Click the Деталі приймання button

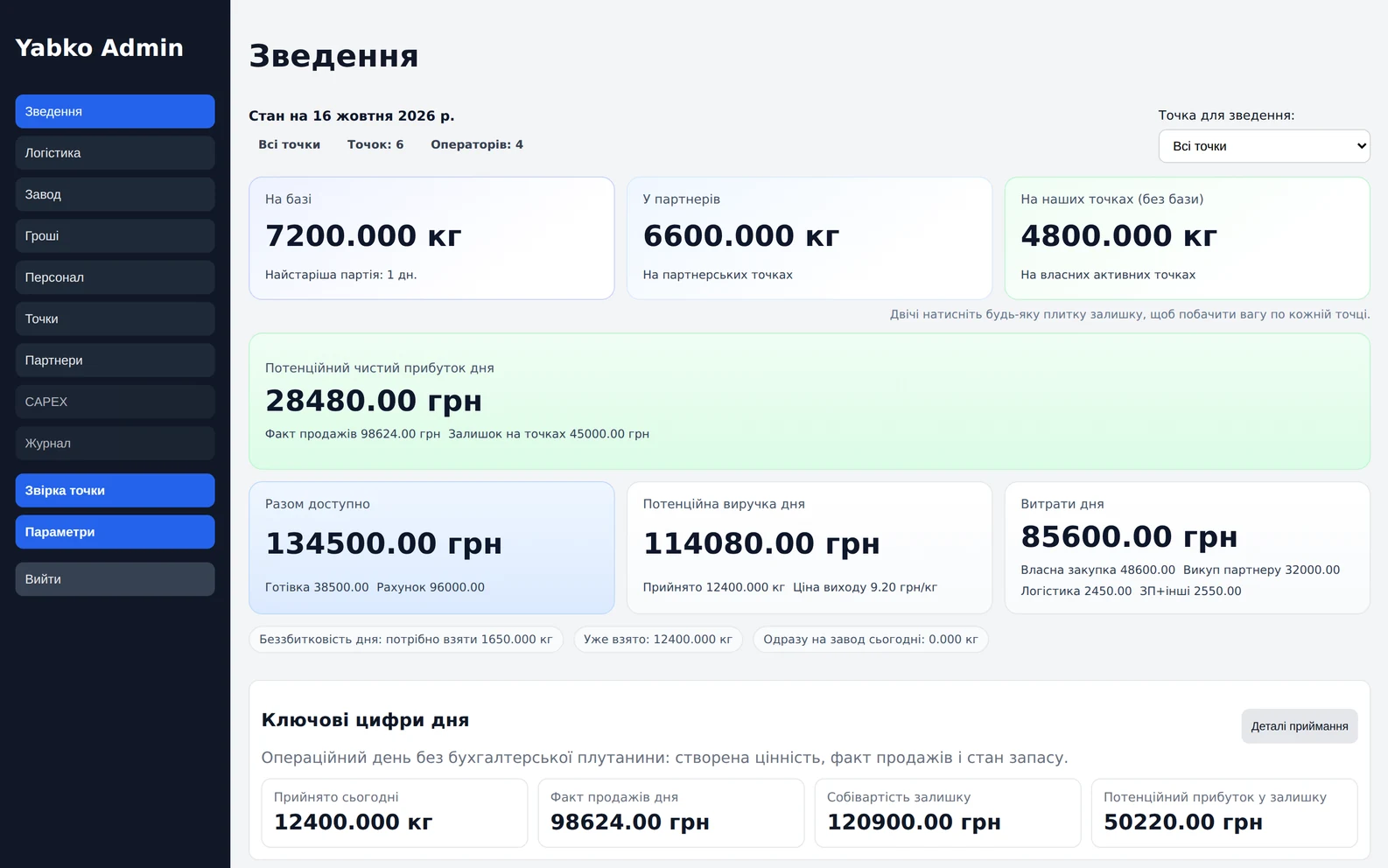pos(1300,726)
